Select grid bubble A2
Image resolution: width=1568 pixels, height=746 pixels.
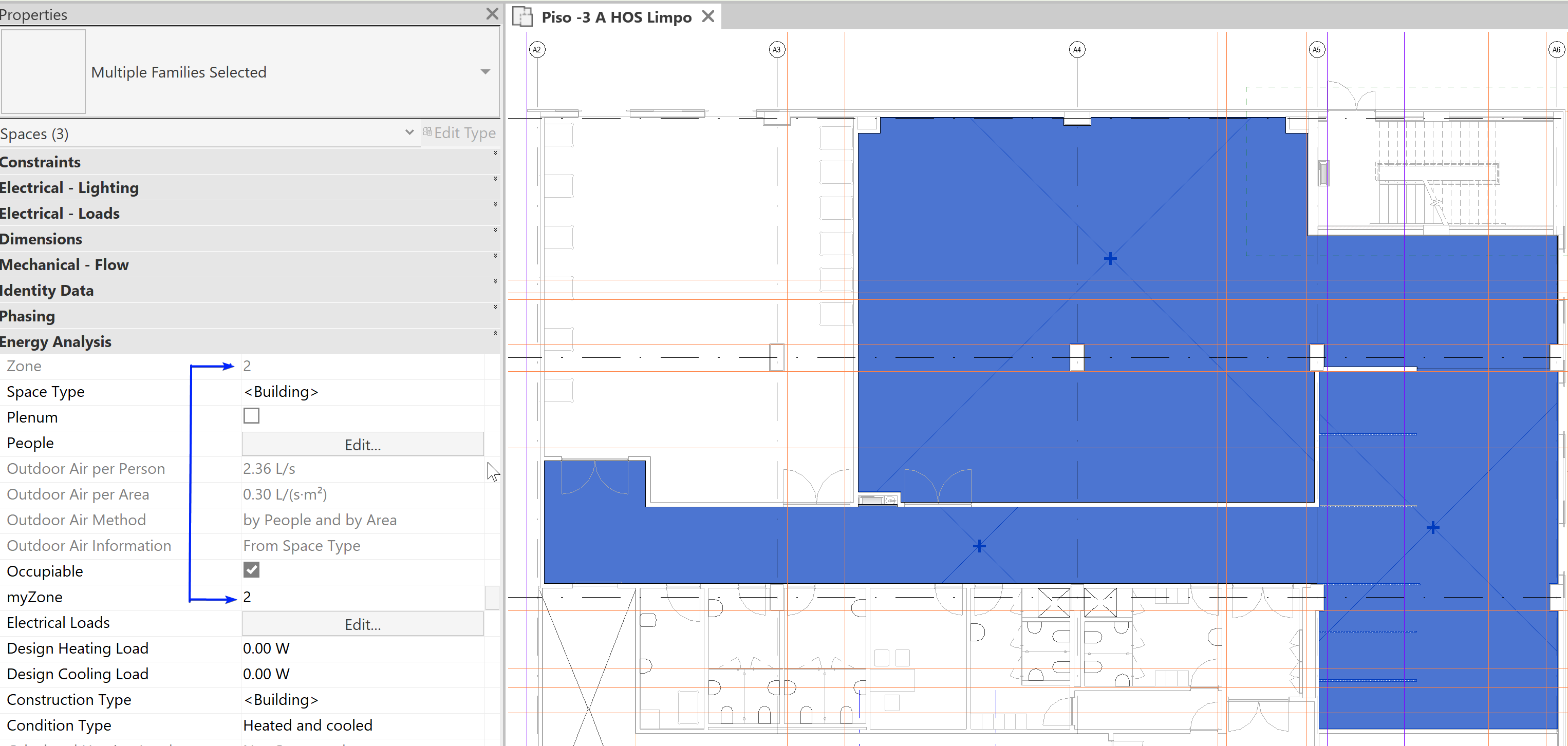536,50
